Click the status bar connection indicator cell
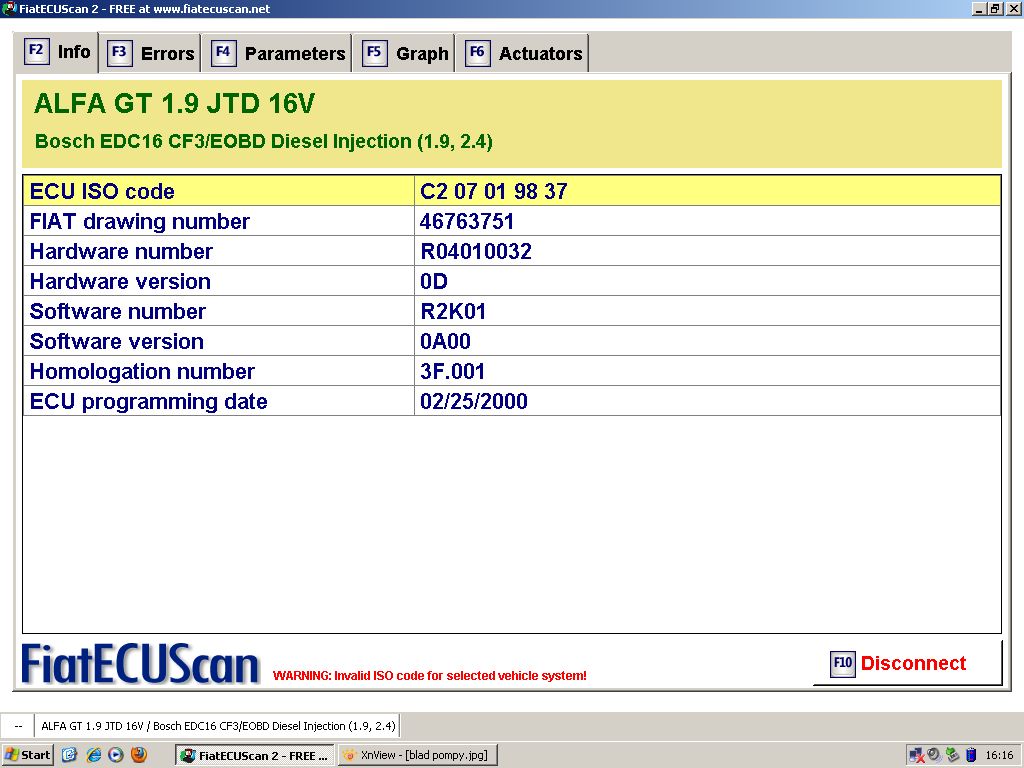1024x768 pixels. (18, 726)
